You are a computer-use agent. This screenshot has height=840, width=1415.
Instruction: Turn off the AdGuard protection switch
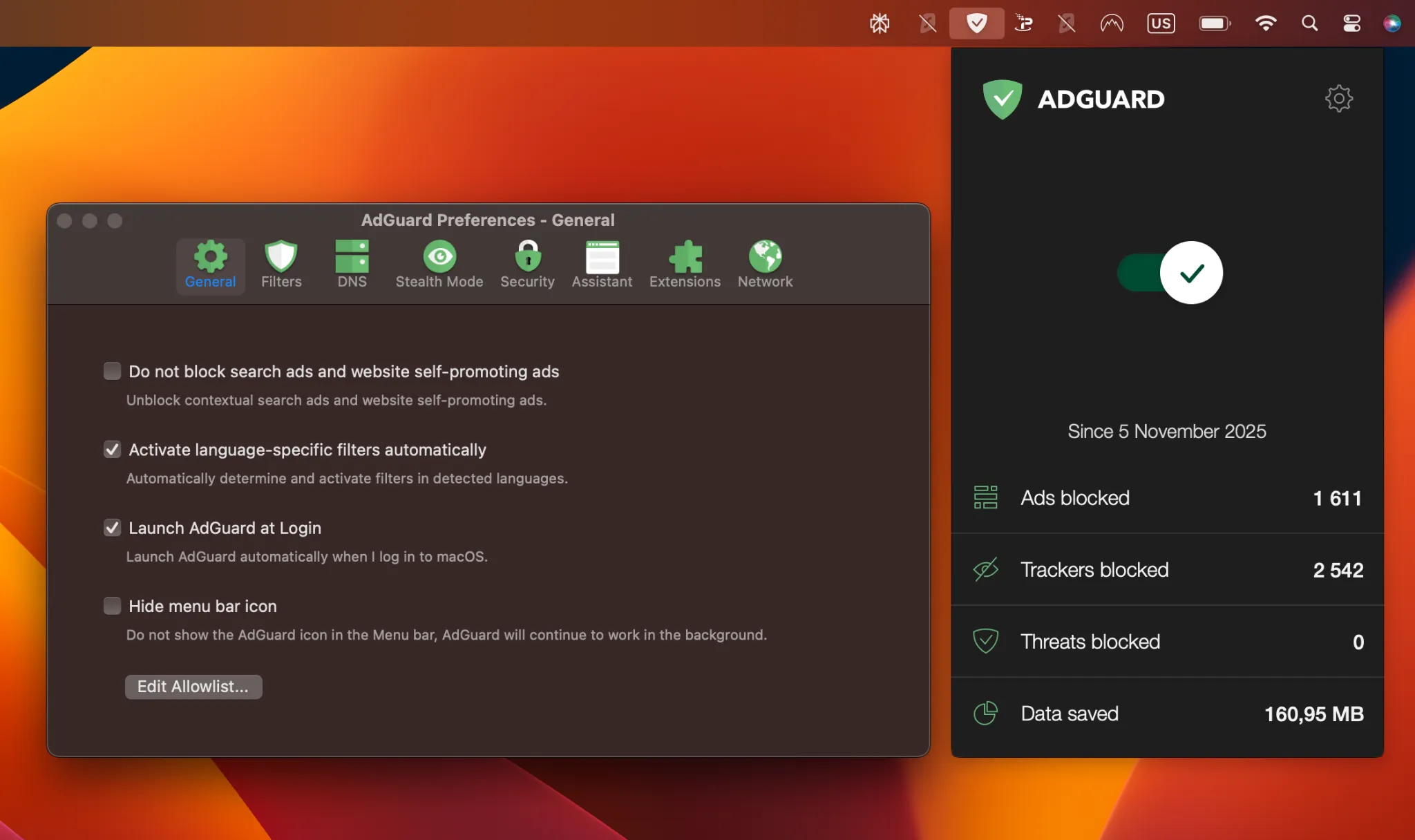1168,272
